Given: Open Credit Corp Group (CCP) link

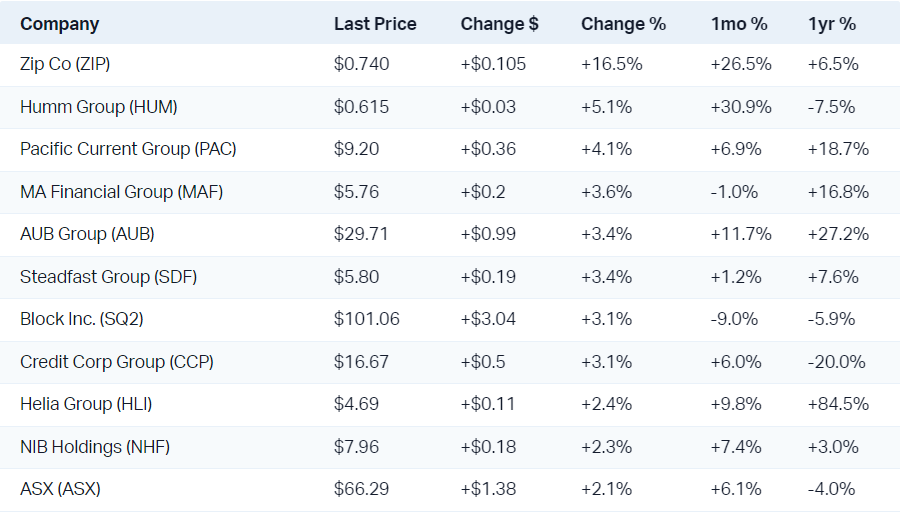Looking at the screenshot, I should point(116,362).
